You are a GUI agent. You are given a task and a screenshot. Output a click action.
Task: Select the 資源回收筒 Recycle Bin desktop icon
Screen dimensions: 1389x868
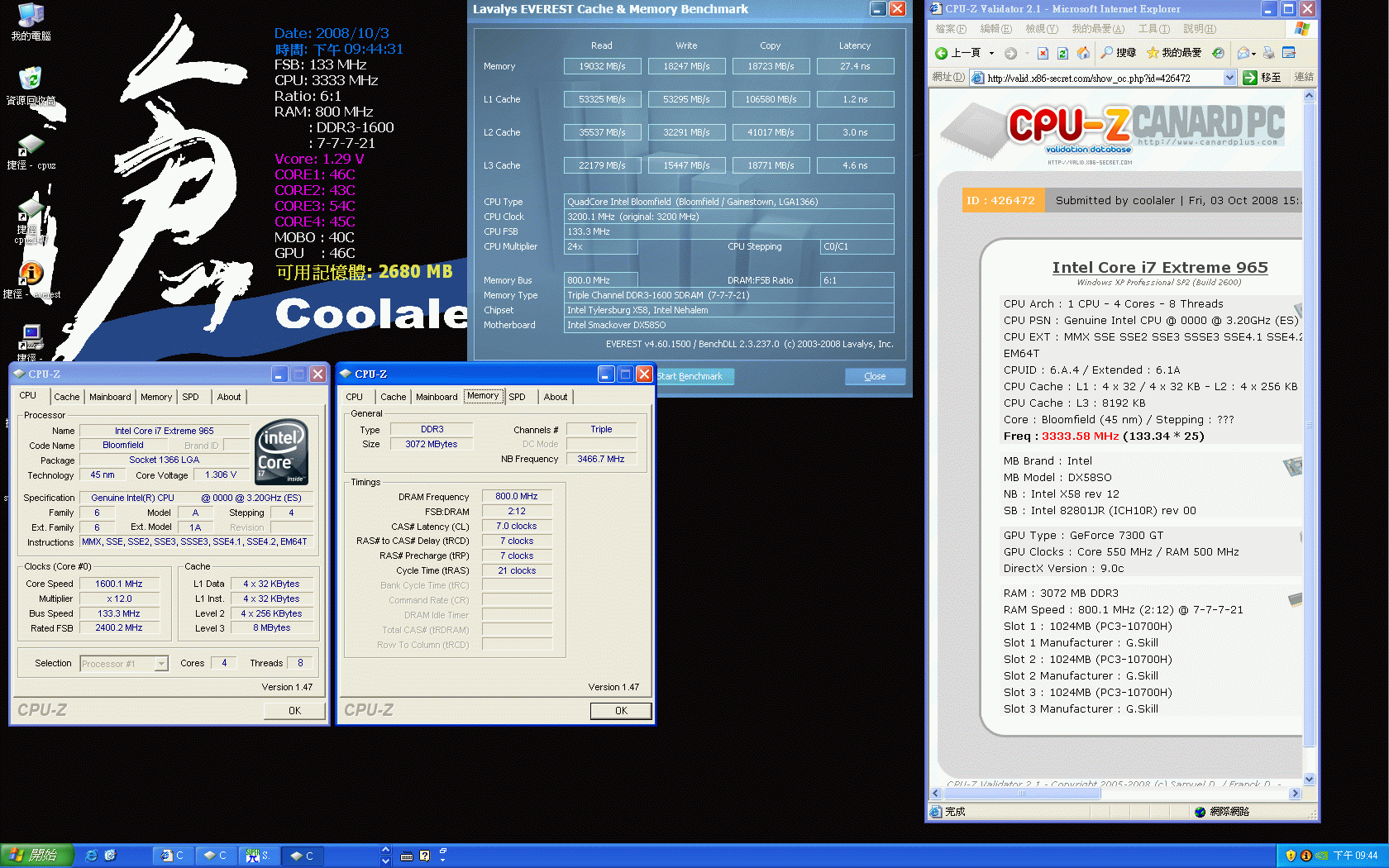(31, 79)
